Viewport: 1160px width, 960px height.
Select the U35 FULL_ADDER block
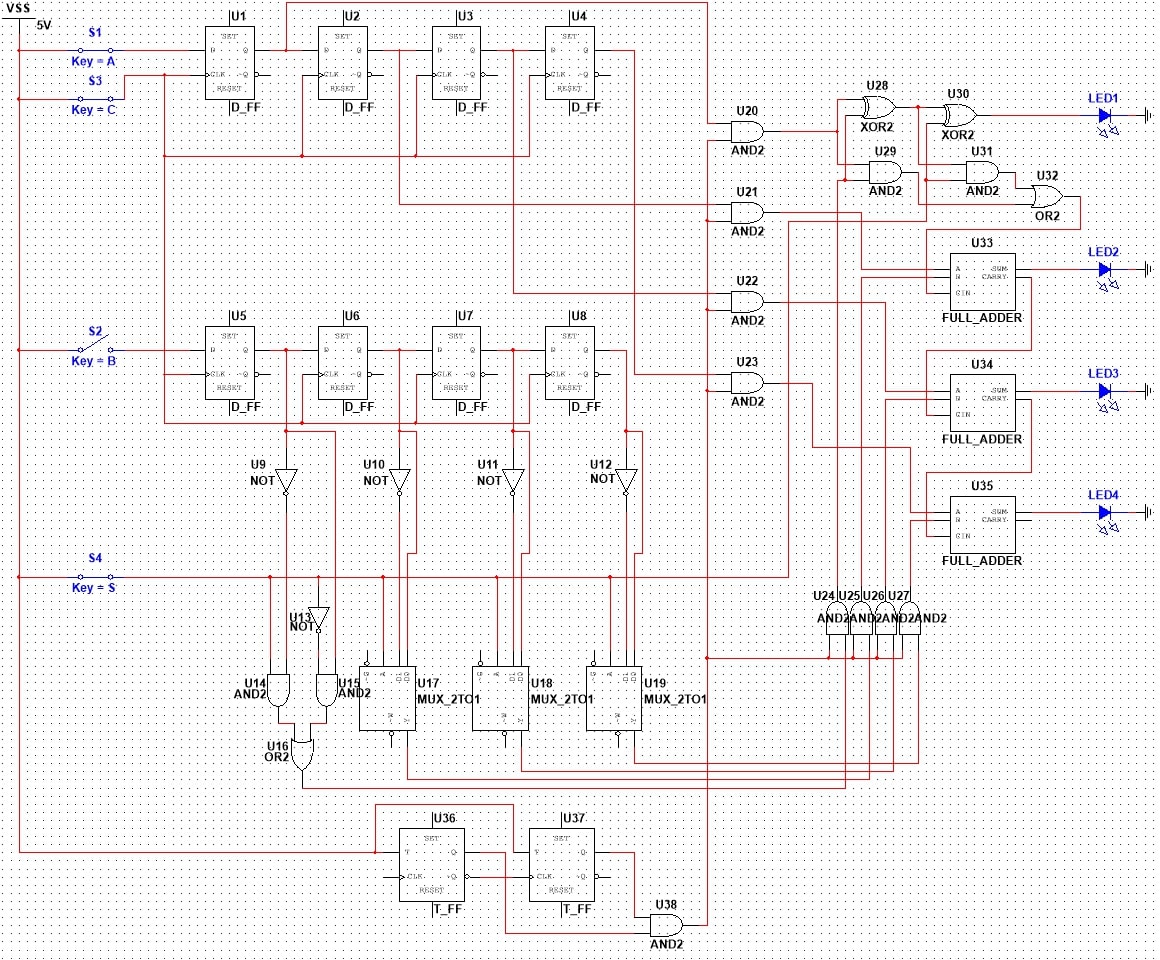coord(982,525)
